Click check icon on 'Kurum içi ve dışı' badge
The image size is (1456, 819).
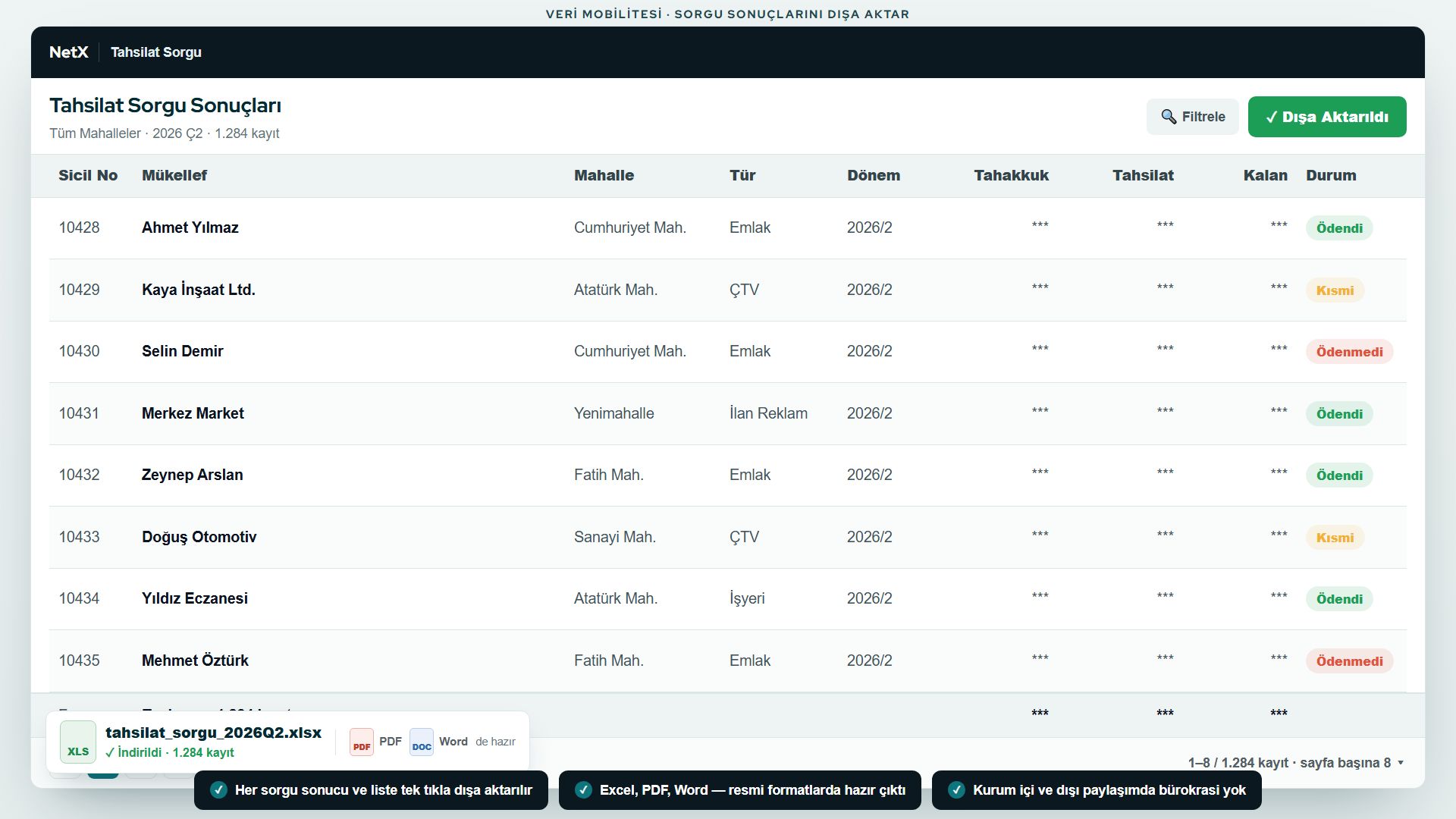coord(956,790)
